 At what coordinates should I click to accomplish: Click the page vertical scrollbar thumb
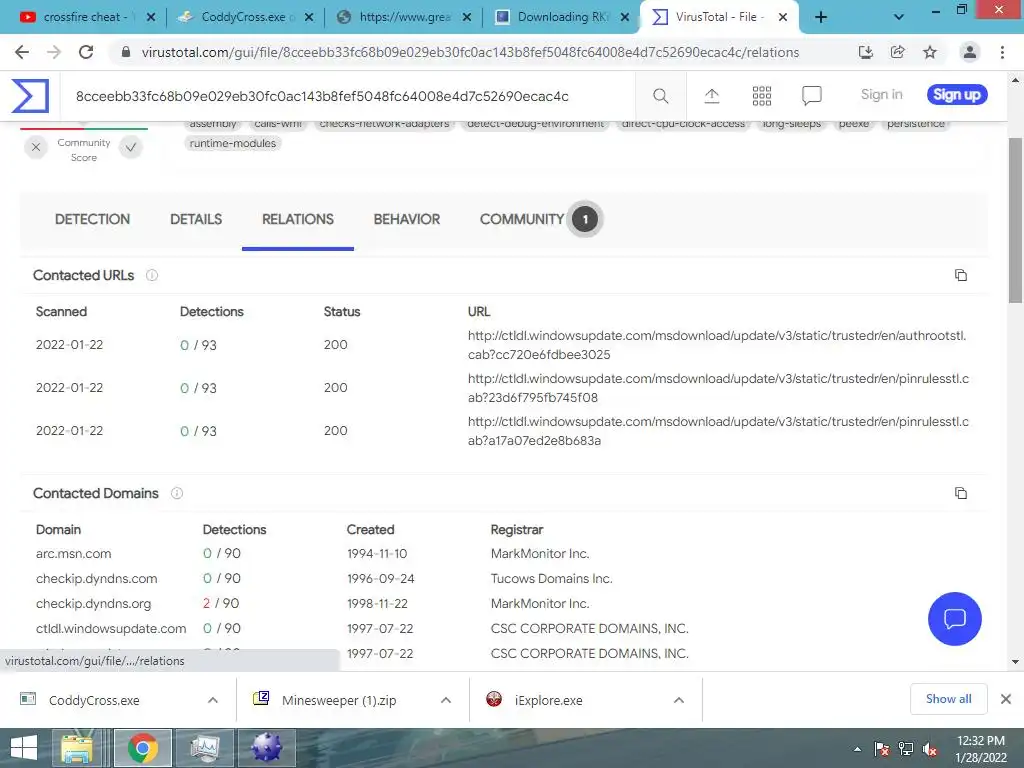(x=1015, y=219)
